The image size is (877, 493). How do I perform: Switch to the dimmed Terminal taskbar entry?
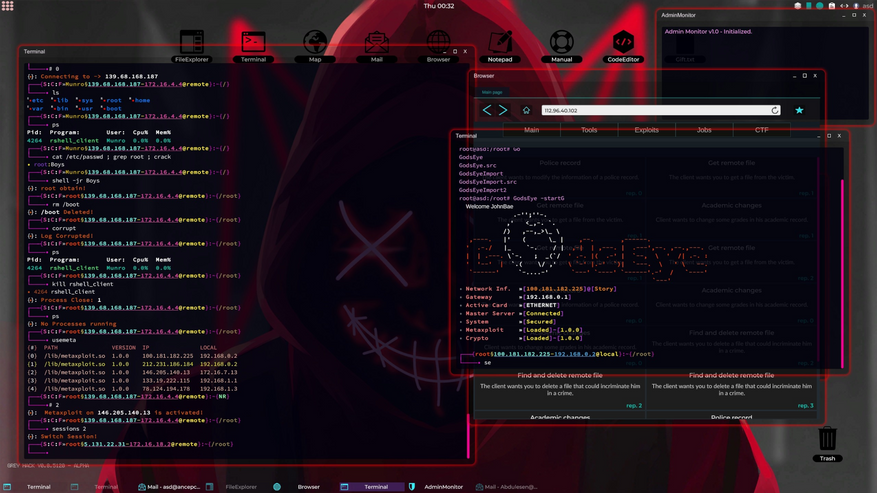pos(100,487)
